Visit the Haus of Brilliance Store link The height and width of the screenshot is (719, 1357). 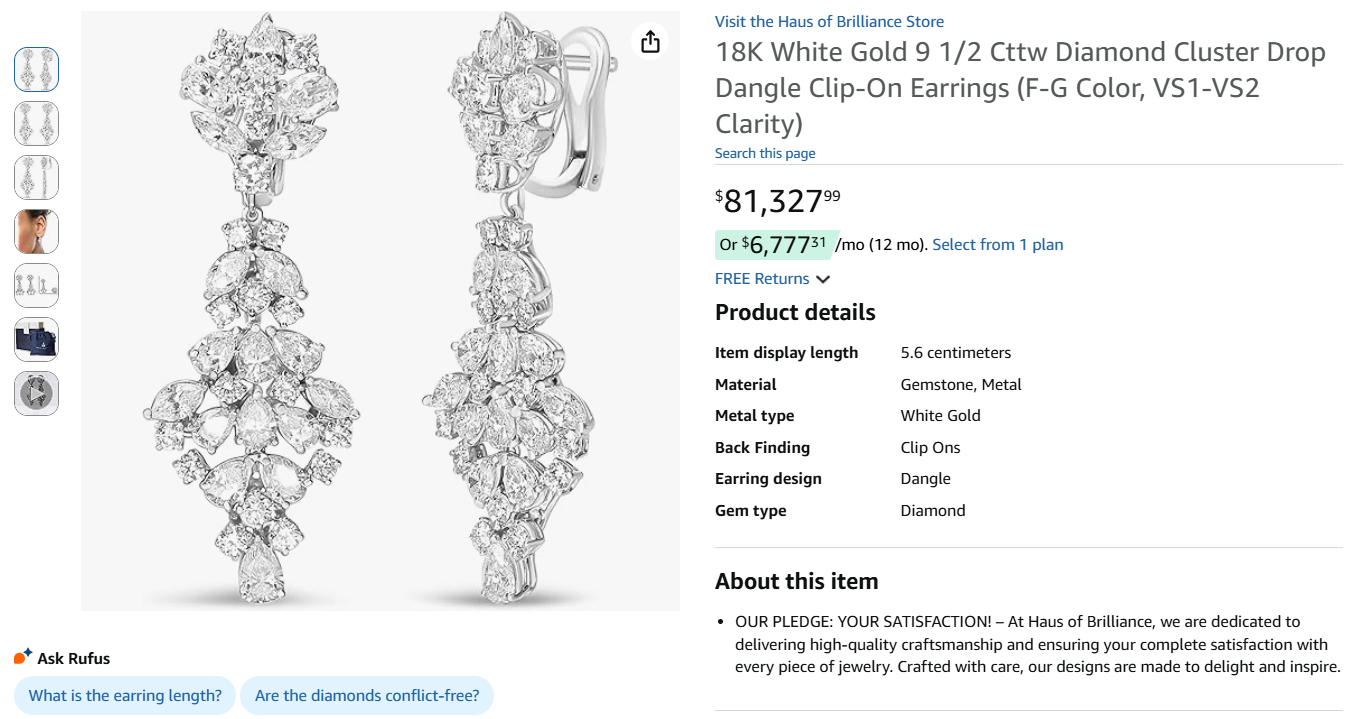[x=828, y=21]
